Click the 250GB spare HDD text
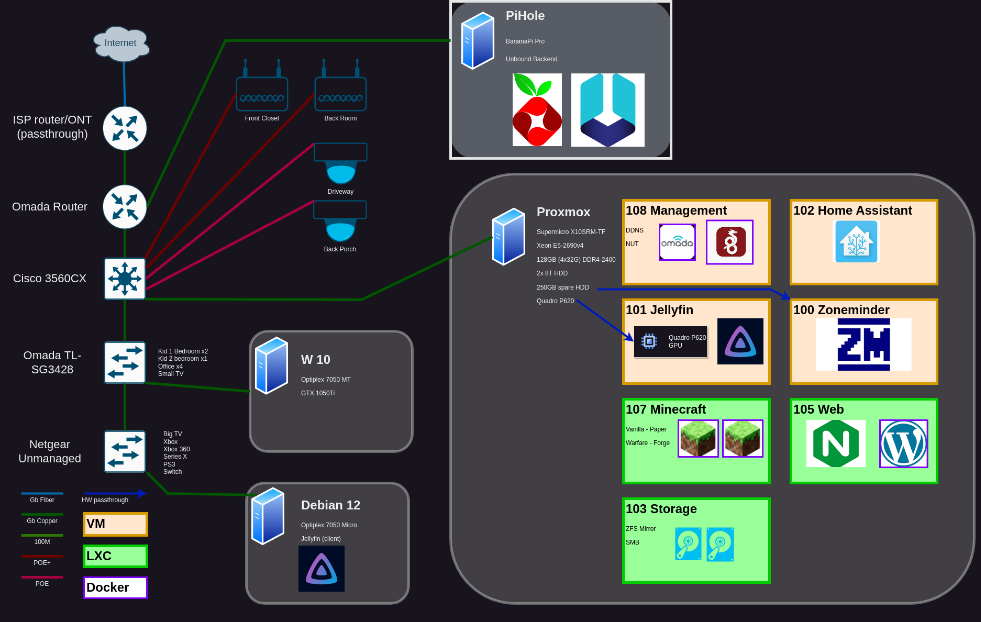This screenshot has height=622, width=981. (x=562, y=288)
